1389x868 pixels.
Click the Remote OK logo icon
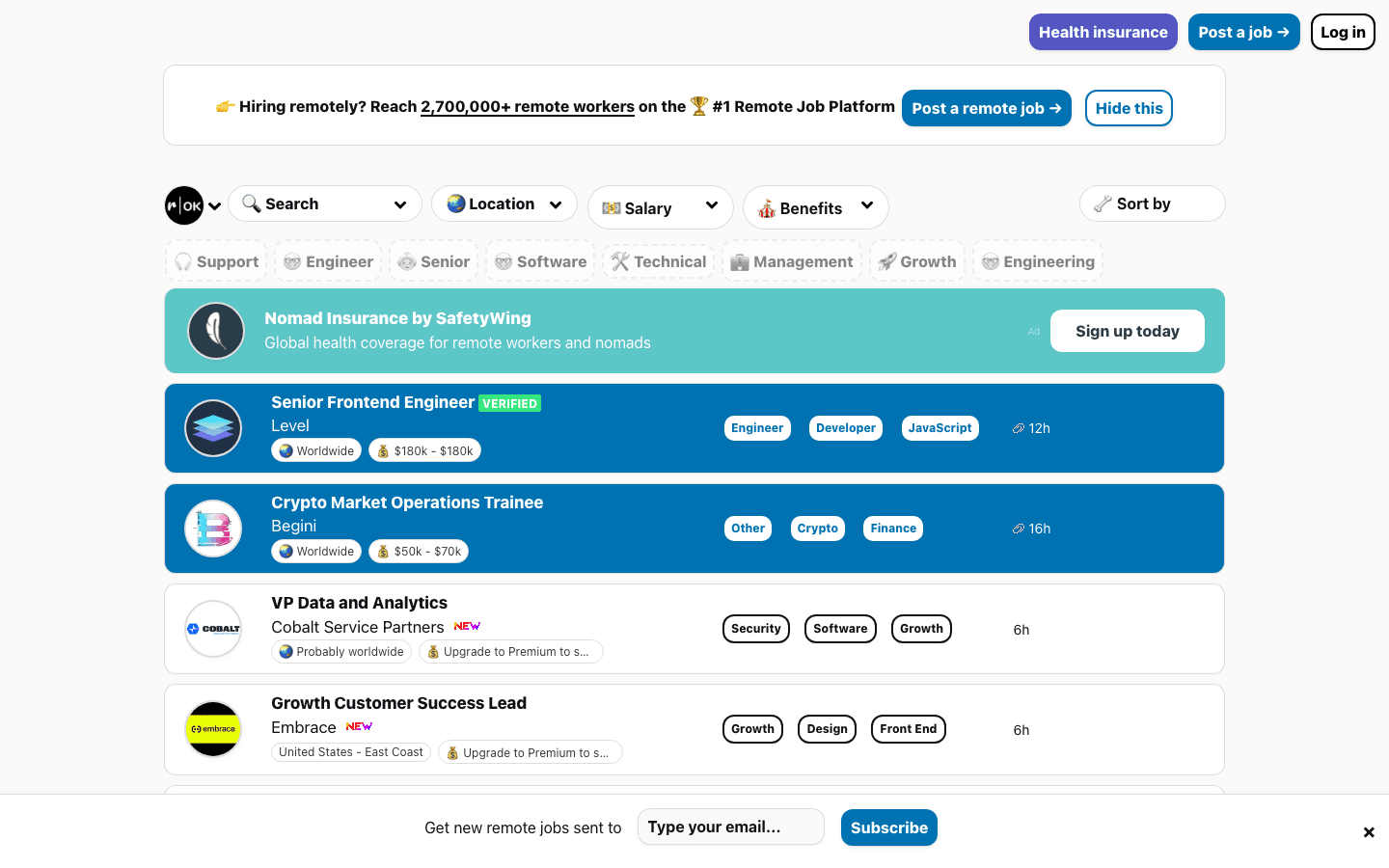(184, 205)
